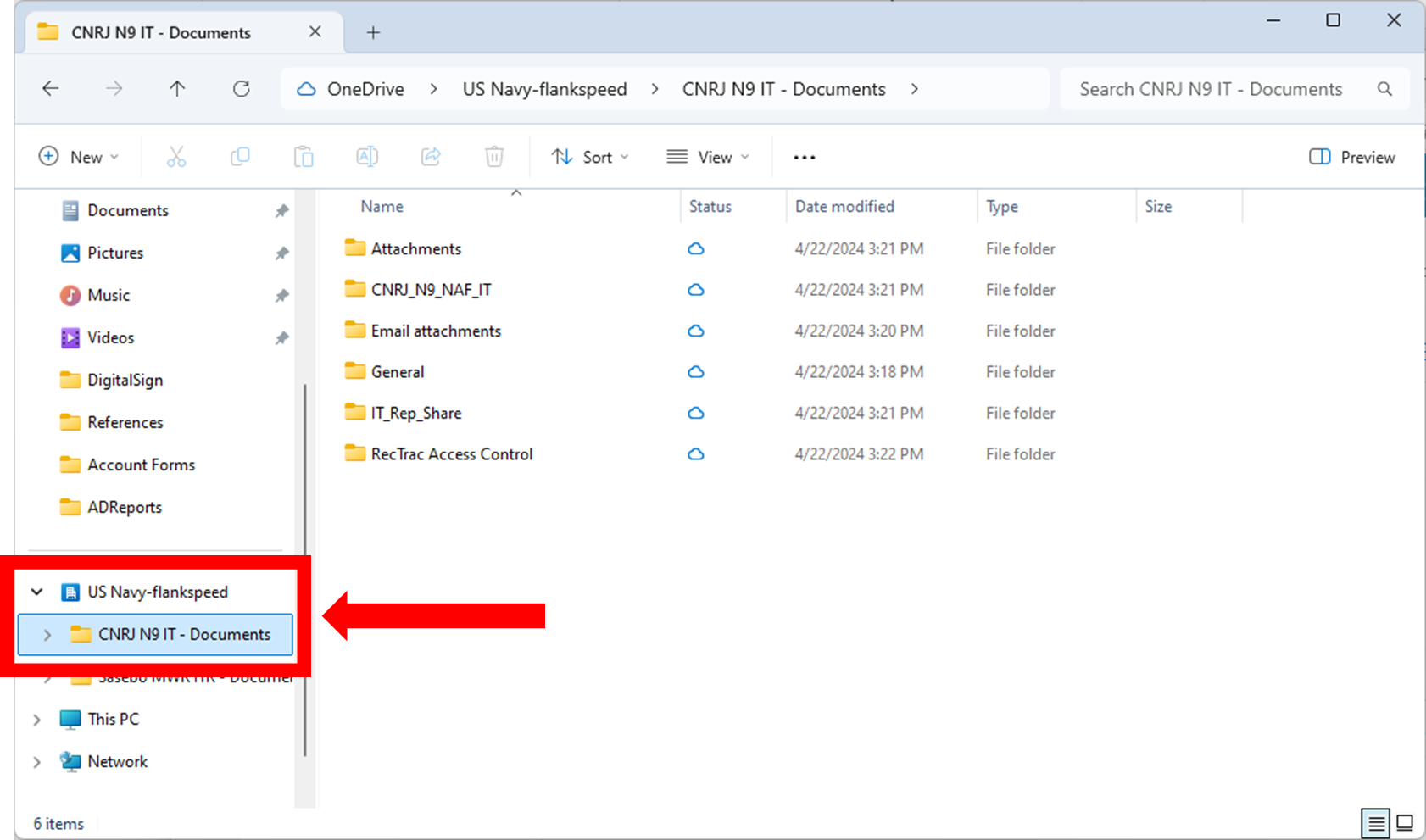Expand the CNRJ N9 IT - Documents sidebar folder
The height and width of the screenshot is (840, 1426).
coord(47,634)
